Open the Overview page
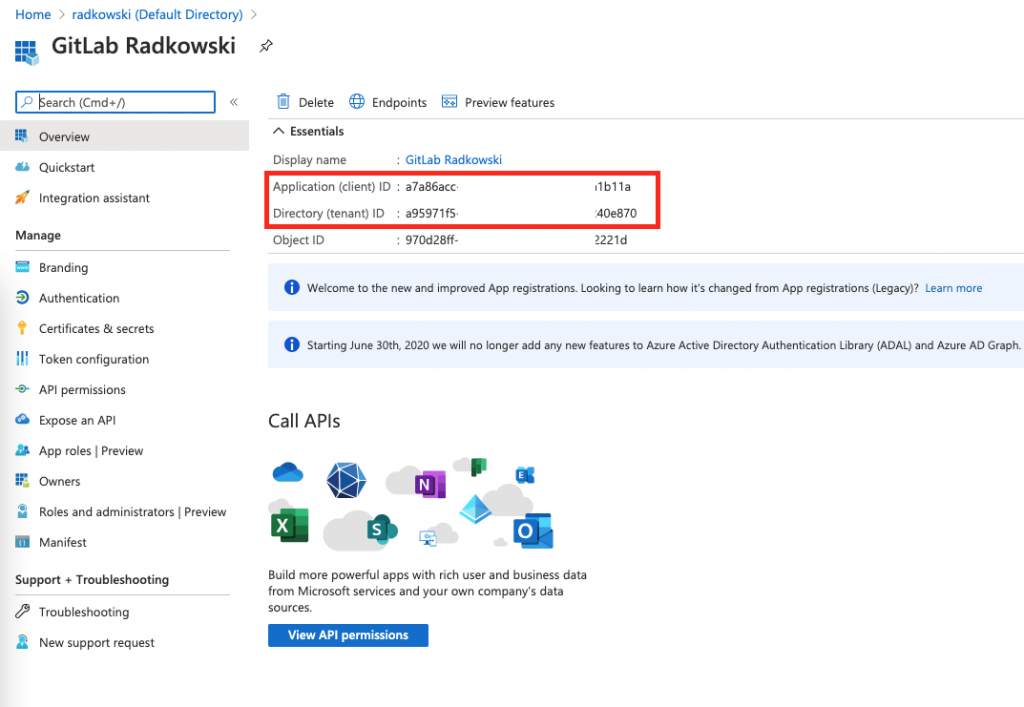Screen dimensions: 1024x707 (x=124, y=136)
